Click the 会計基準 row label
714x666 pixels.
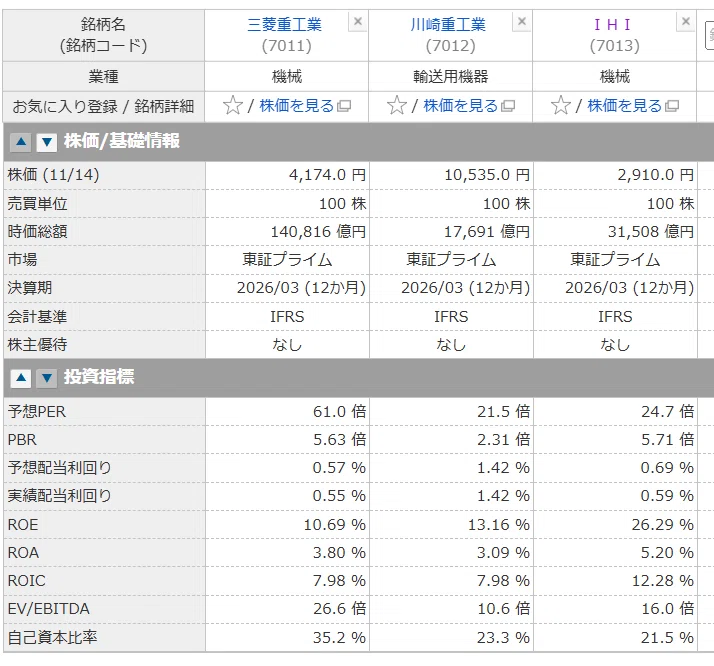tap(37, 317)
